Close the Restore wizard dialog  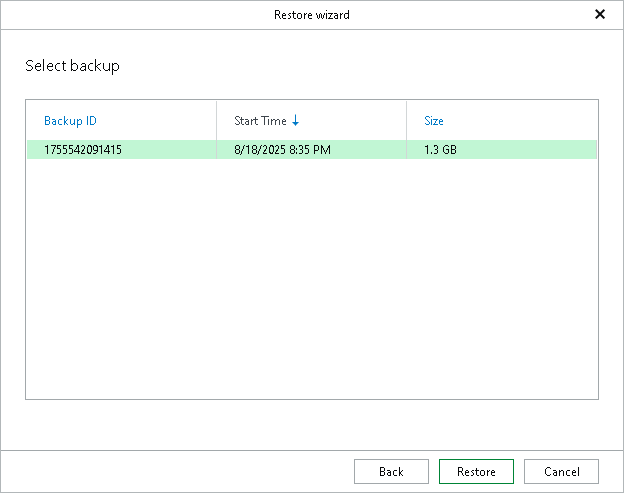(600, 15)
